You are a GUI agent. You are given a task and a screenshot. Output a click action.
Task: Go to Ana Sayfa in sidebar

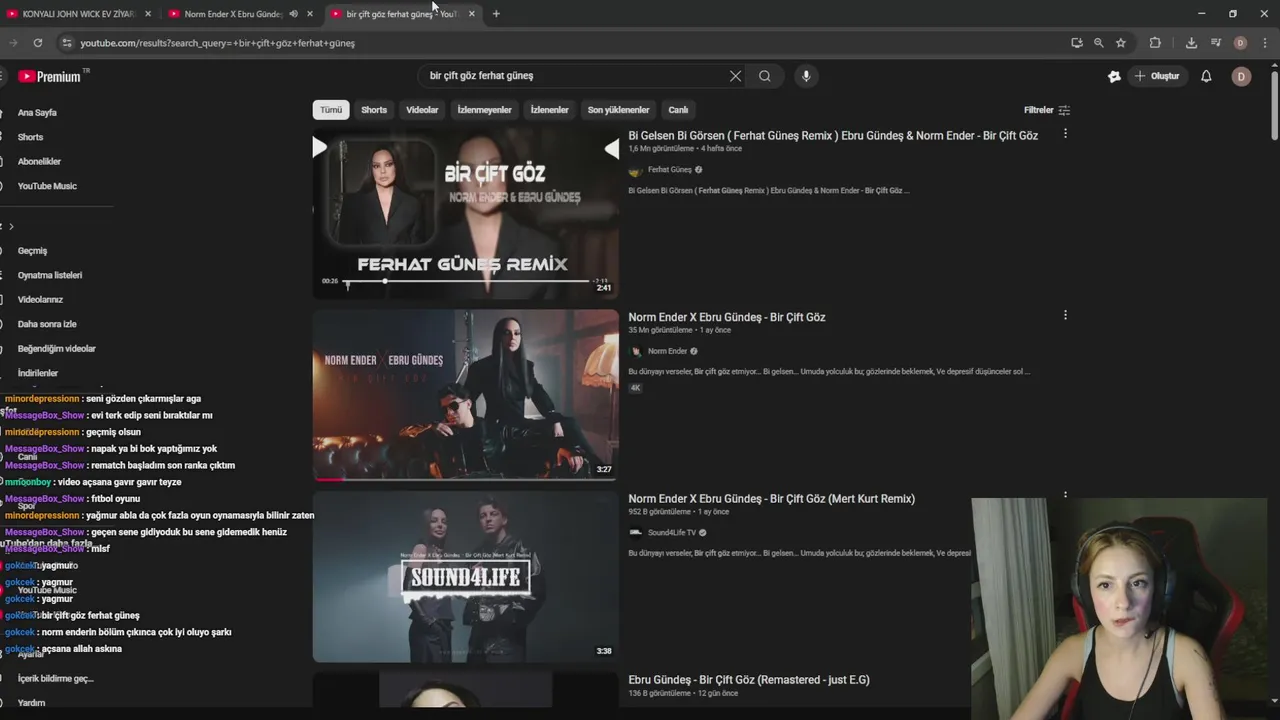click(x=37, y=113)
